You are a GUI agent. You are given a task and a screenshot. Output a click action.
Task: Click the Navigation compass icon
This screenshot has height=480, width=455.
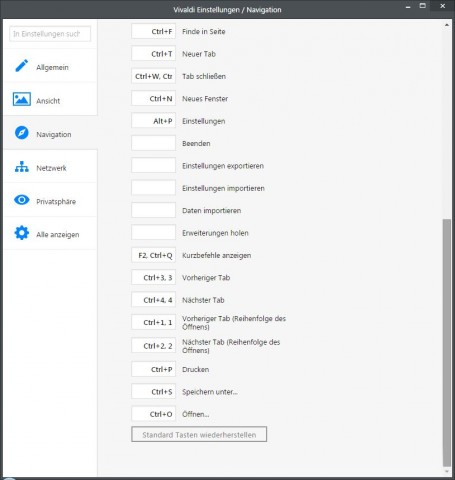[22, 133]
